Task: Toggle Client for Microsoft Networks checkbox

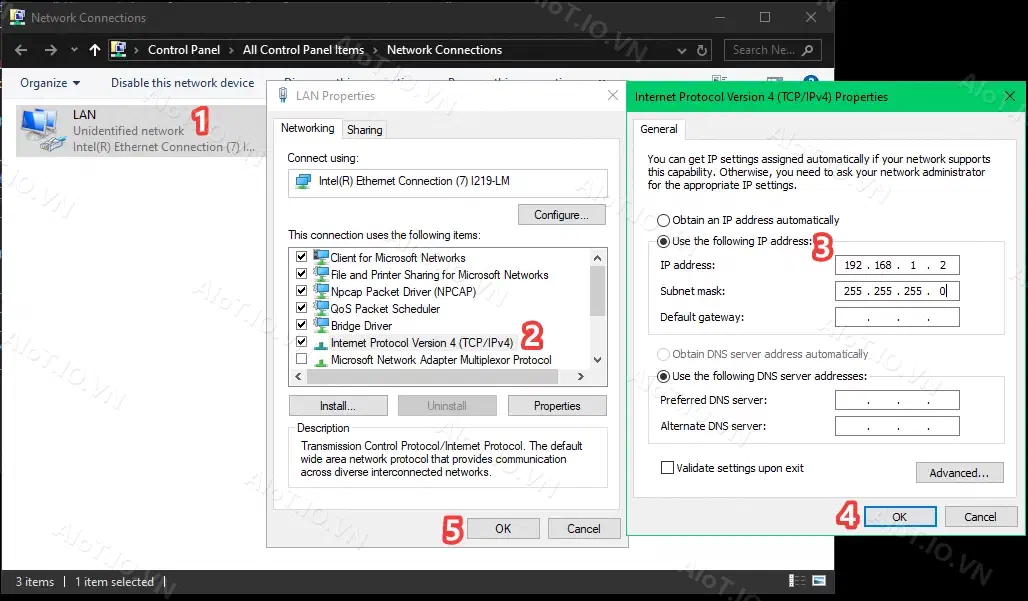Action: (302, 257)
